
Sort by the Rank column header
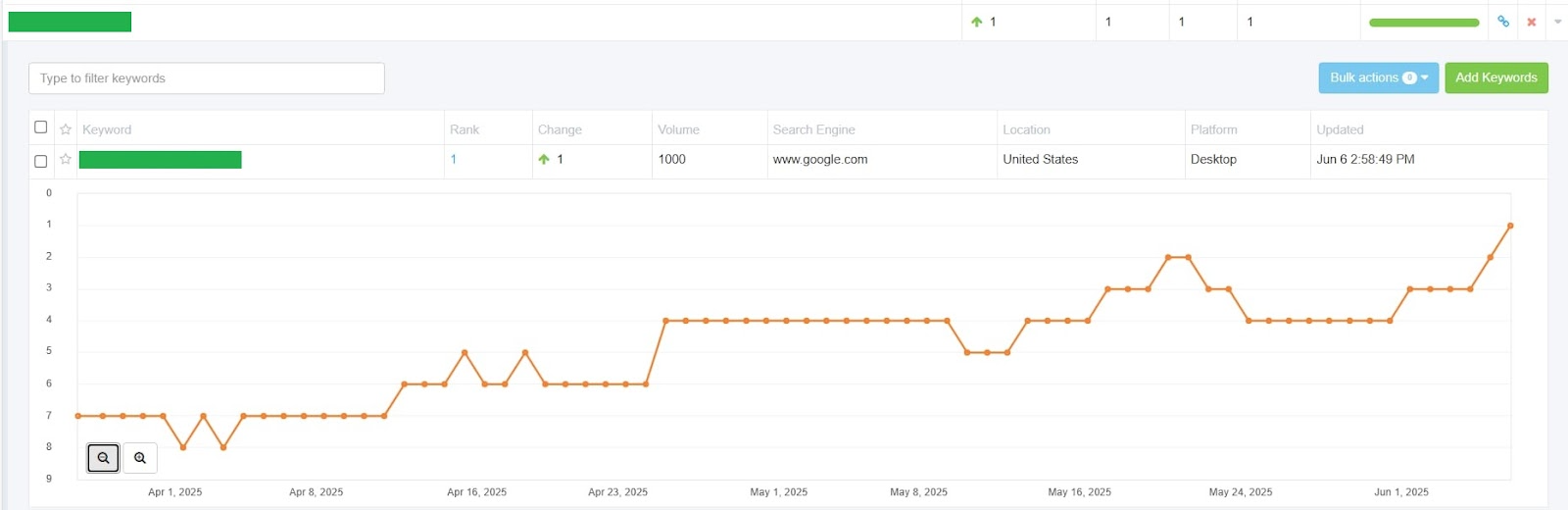(x=465, y=129)
